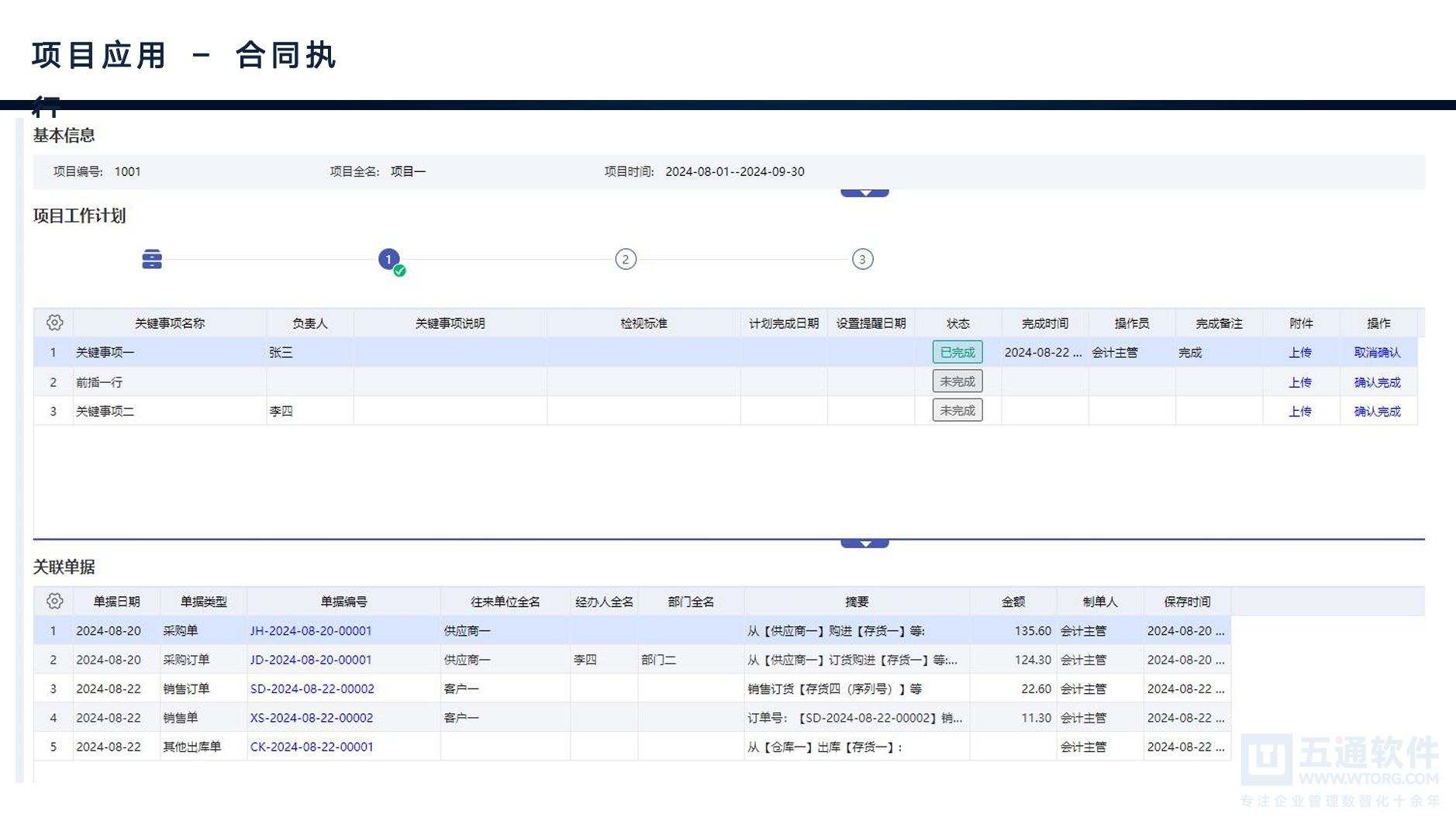Click 上传 link for 关键事项二
The image size is (1456, 821).
click(1300, 412)
